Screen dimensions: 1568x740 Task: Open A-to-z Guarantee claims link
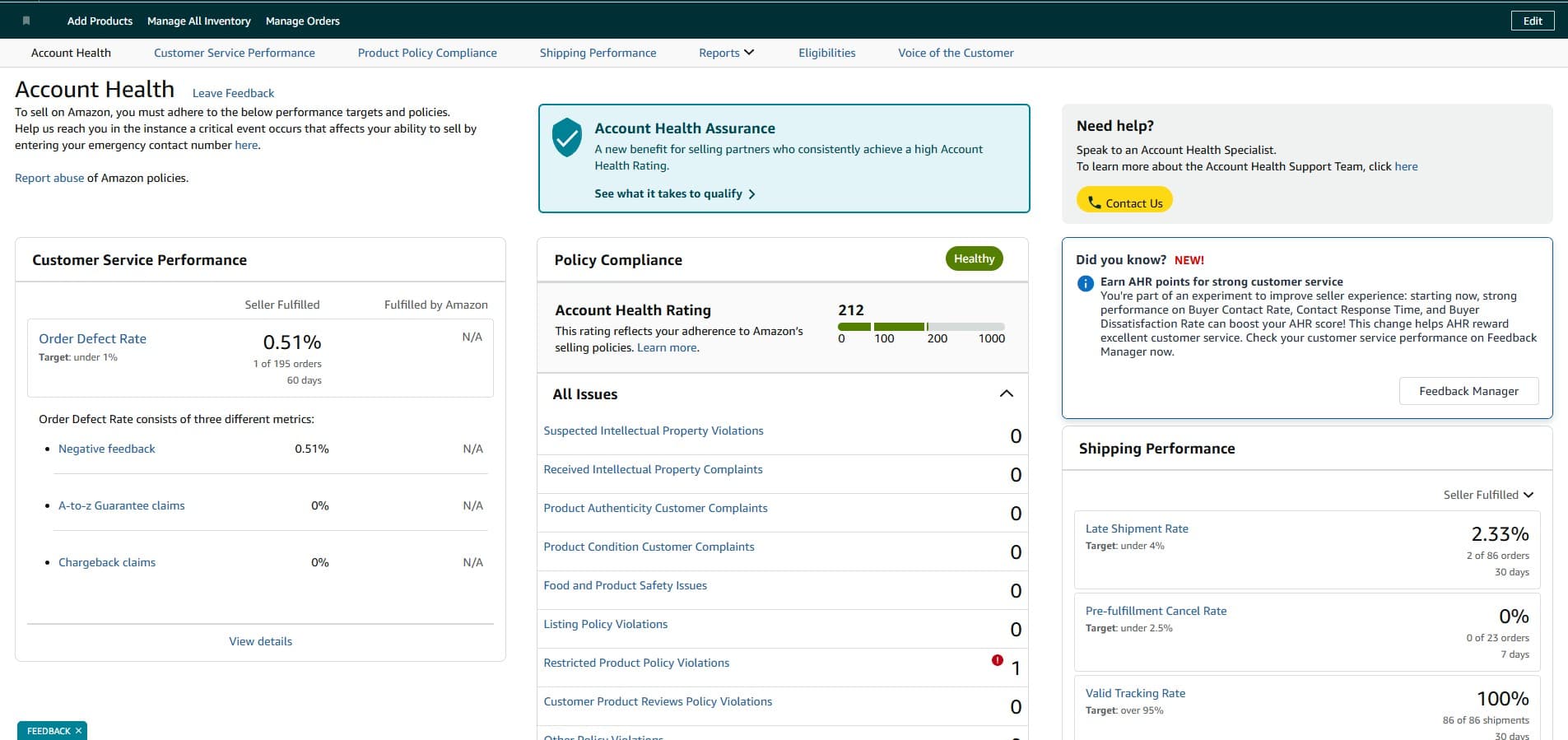(122, 505)
